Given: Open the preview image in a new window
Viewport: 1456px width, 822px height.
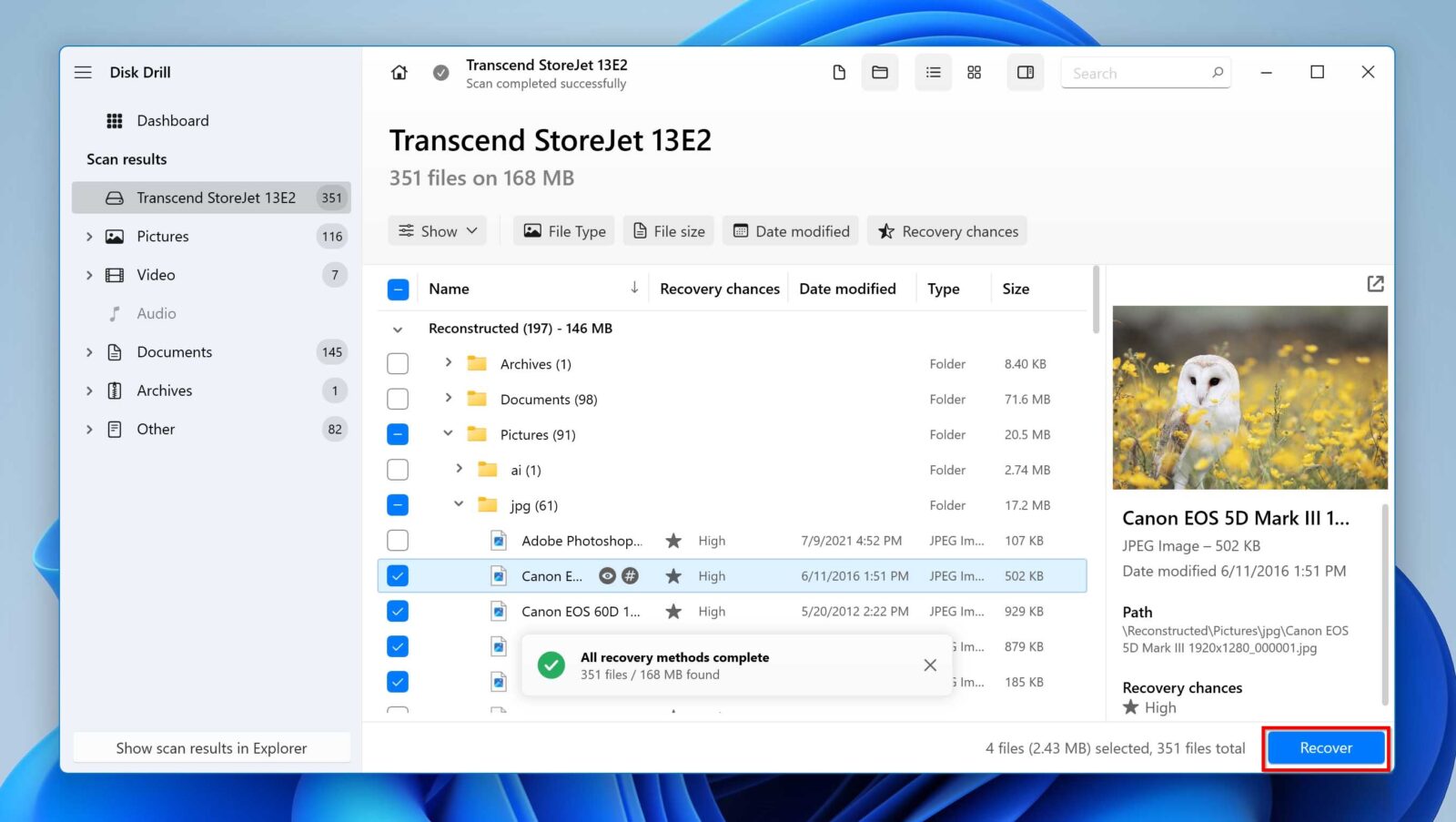Looking at the screenshot, I should click(x=1375, y=283).
